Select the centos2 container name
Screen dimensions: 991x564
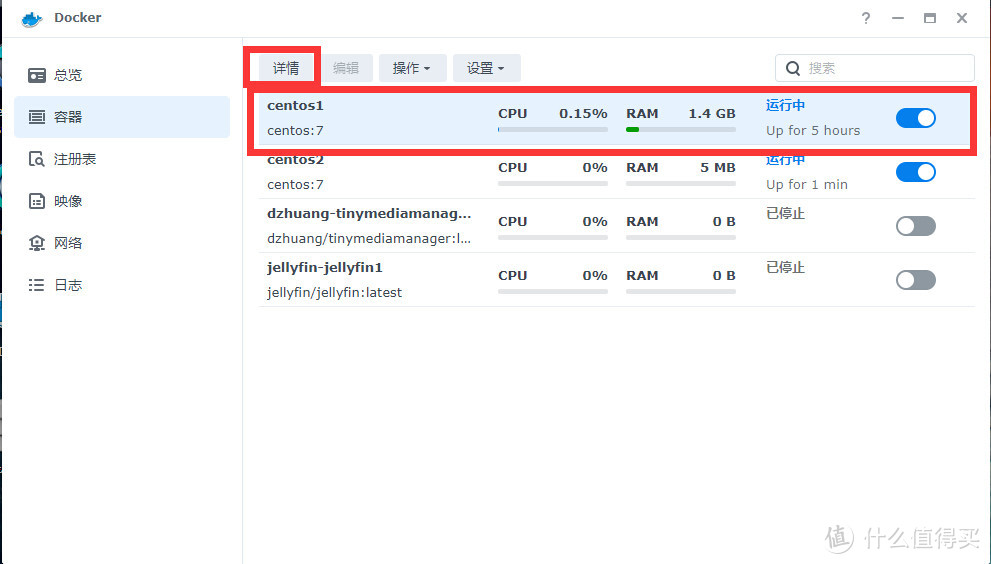pos(295,160)
